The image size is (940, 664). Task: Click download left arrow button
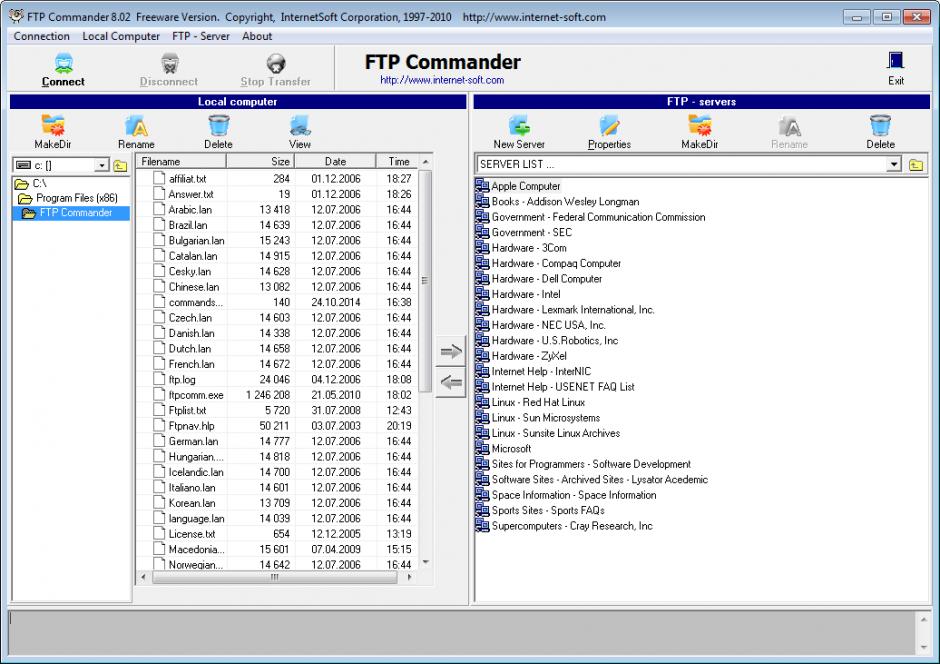[451, 381]
